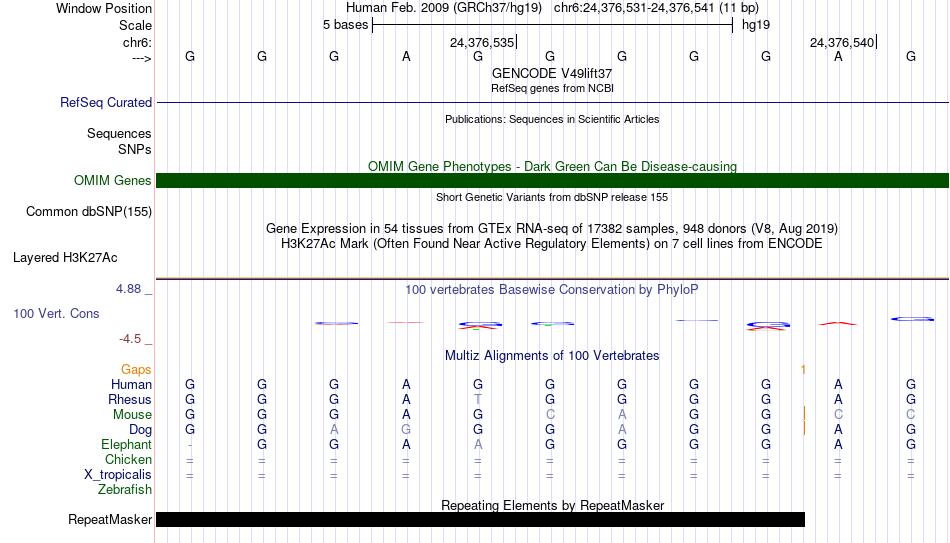
Task: Select the Human alignment row label
Action: 131,385
